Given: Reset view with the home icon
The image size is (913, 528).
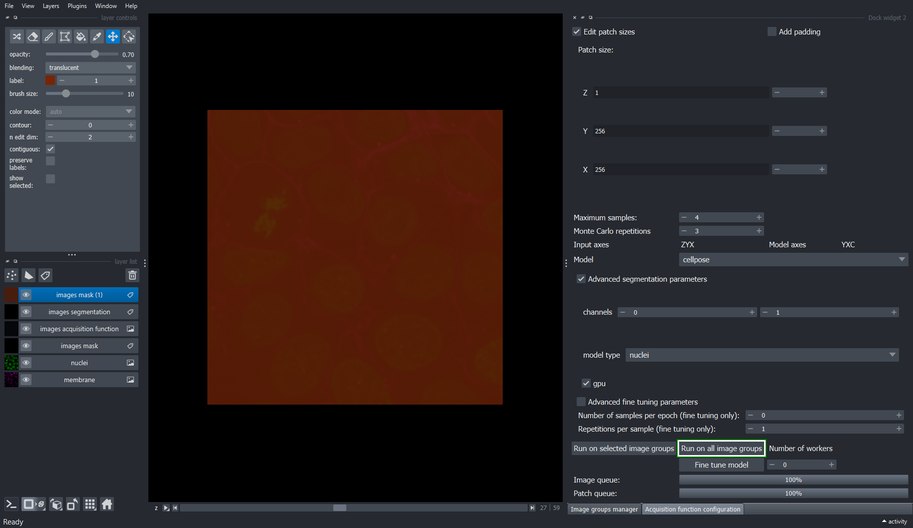Looking at the screenshot, I should pos(107,504).
